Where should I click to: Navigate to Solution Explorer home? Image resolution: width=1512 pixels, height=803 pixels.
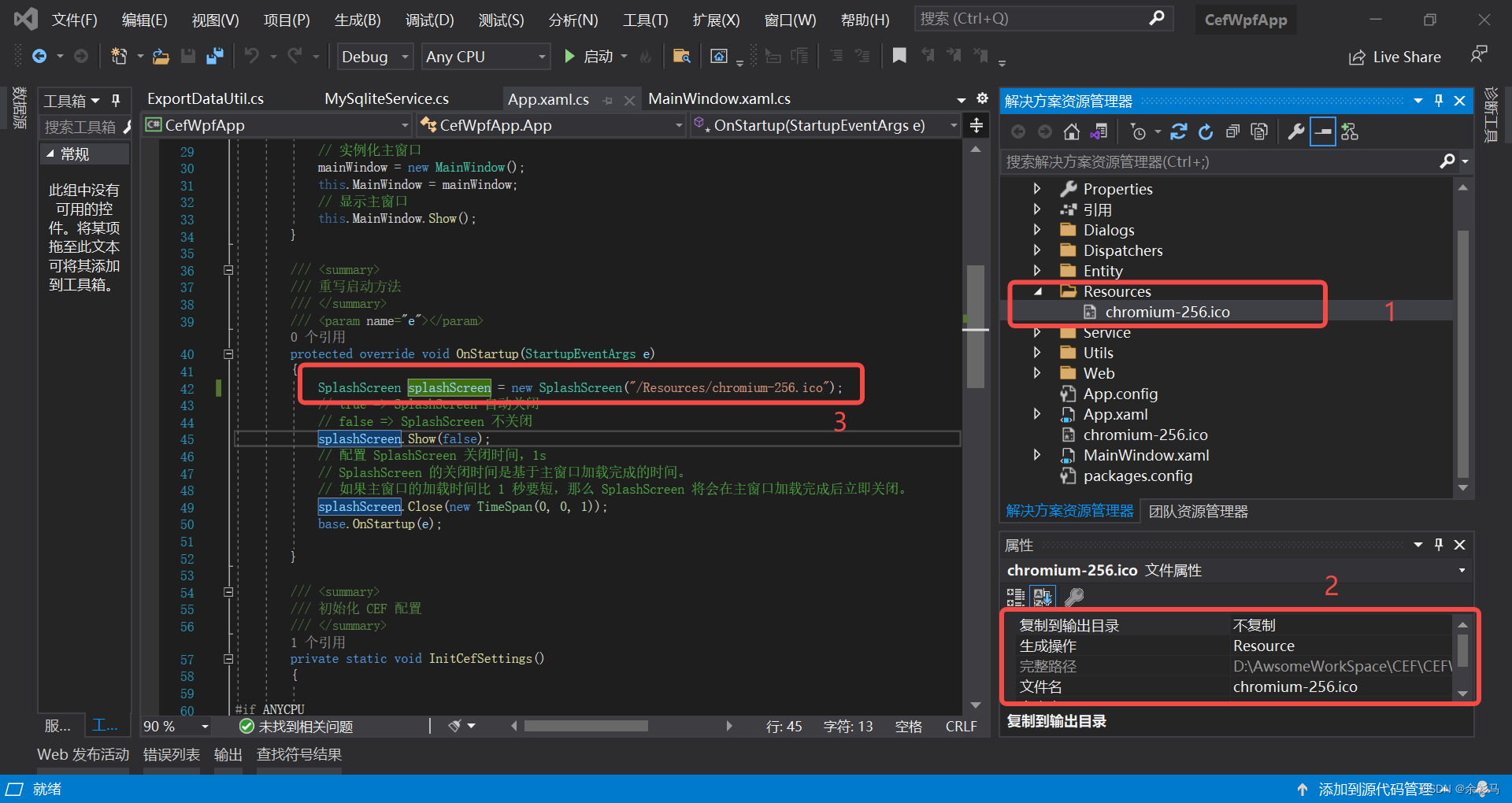tap(1071, 131)
